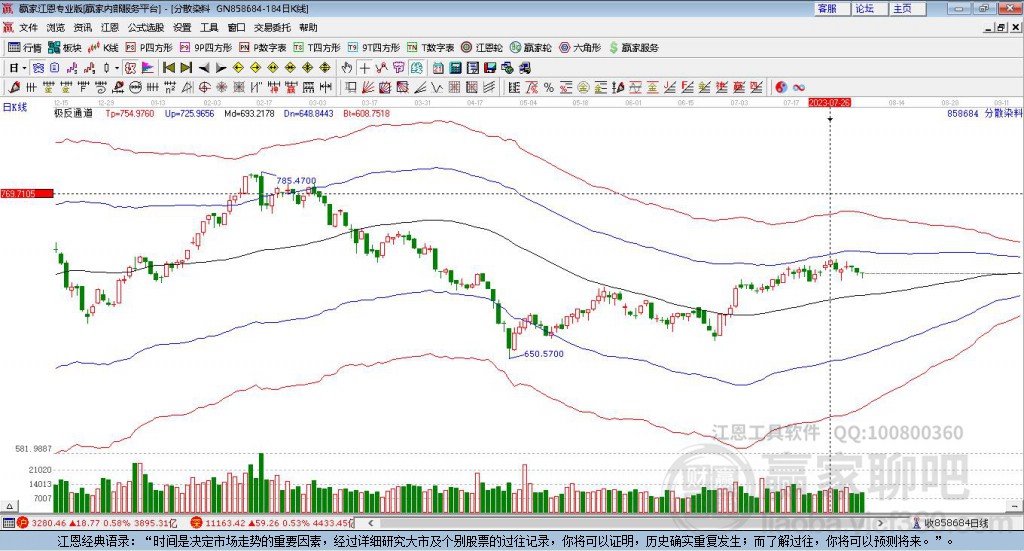
Task: Open the T数字表 tool
Action: [430, 48]
